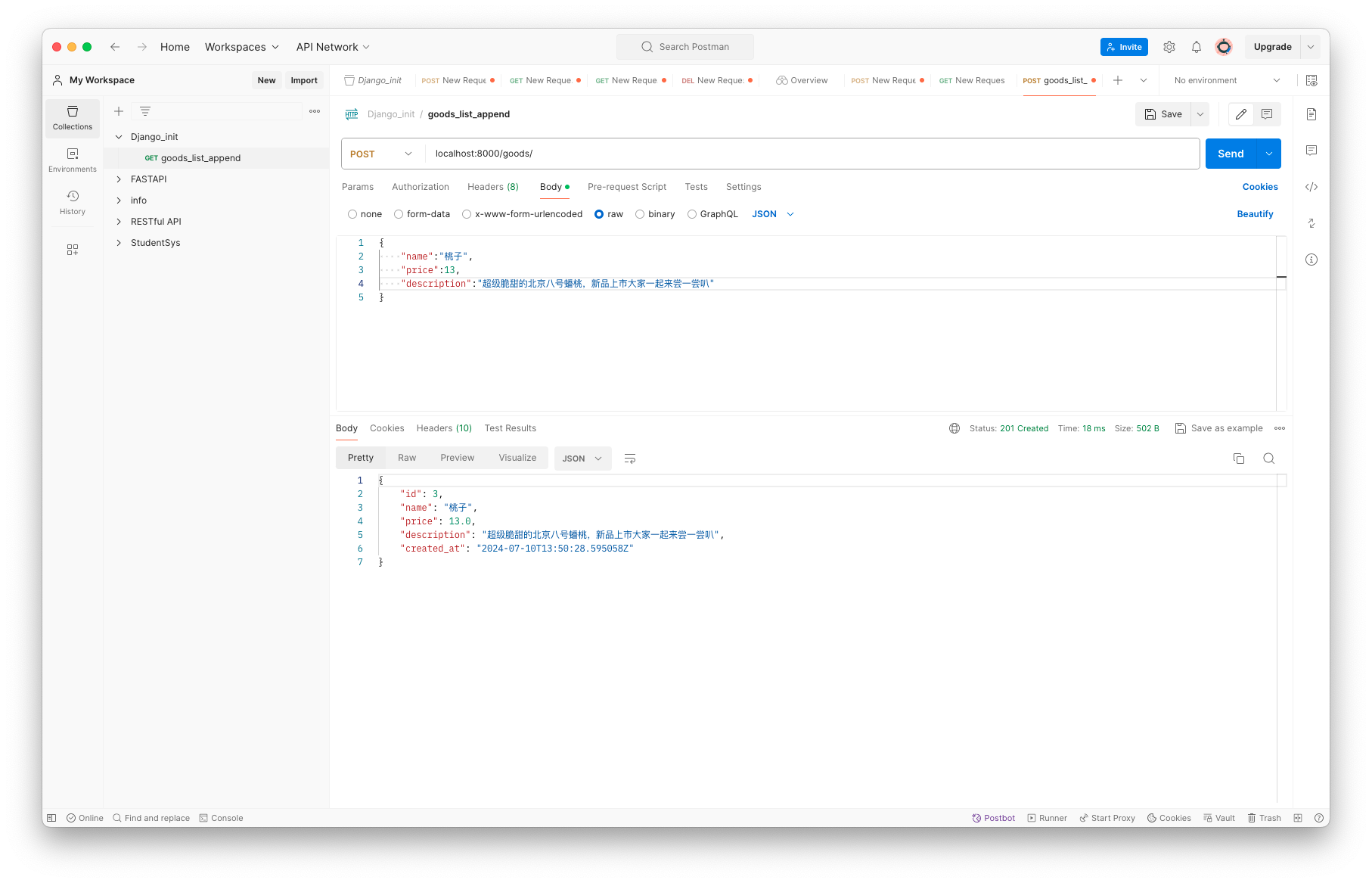Viewport: 1372px width, 883px height.
Task: Open the Cookies link beside request tabs
Action: [x=1260, y=187]
